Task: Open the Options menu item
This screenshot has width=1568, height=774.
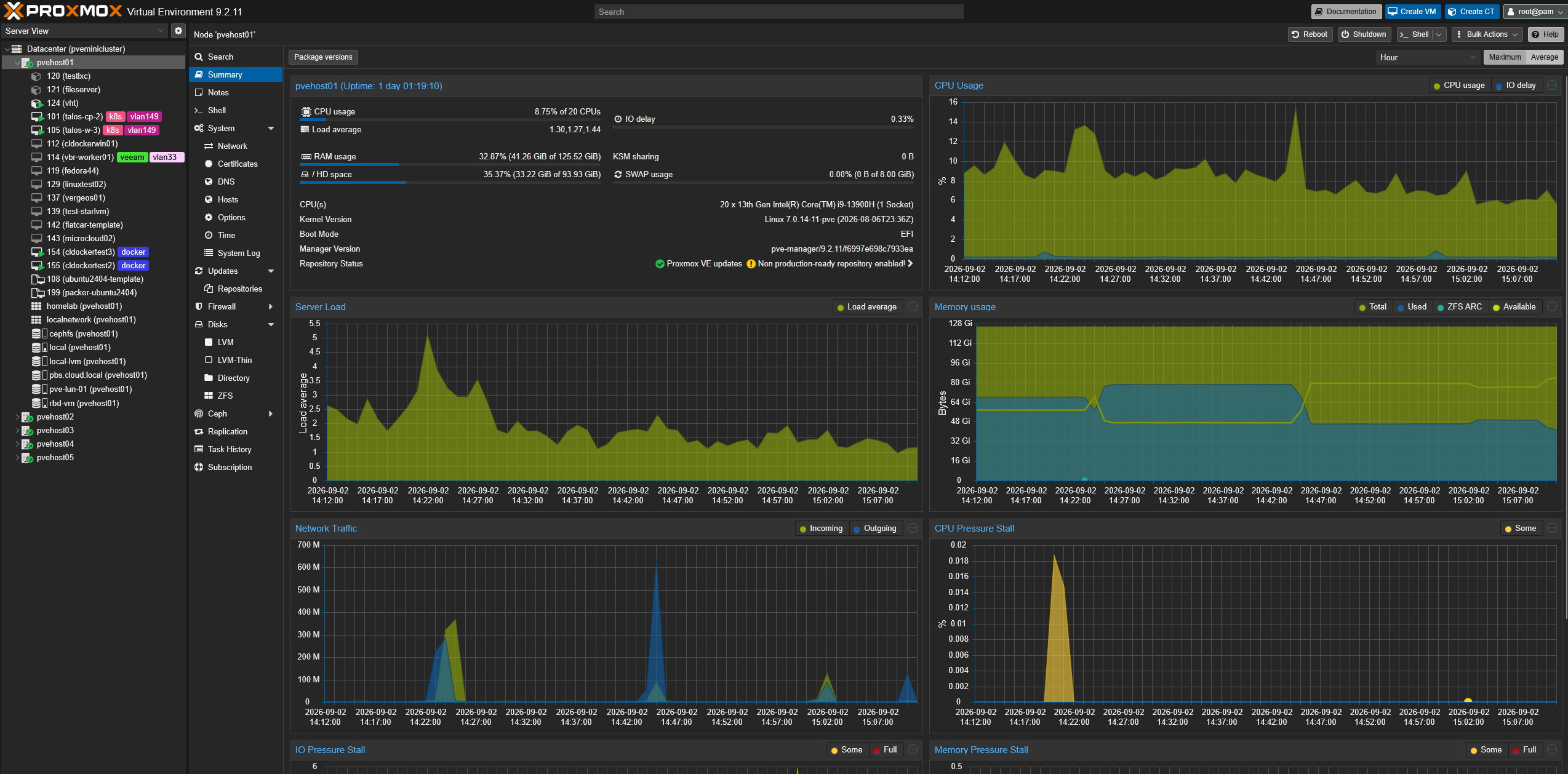Action: pyautogui.click(x=236, y=217)
